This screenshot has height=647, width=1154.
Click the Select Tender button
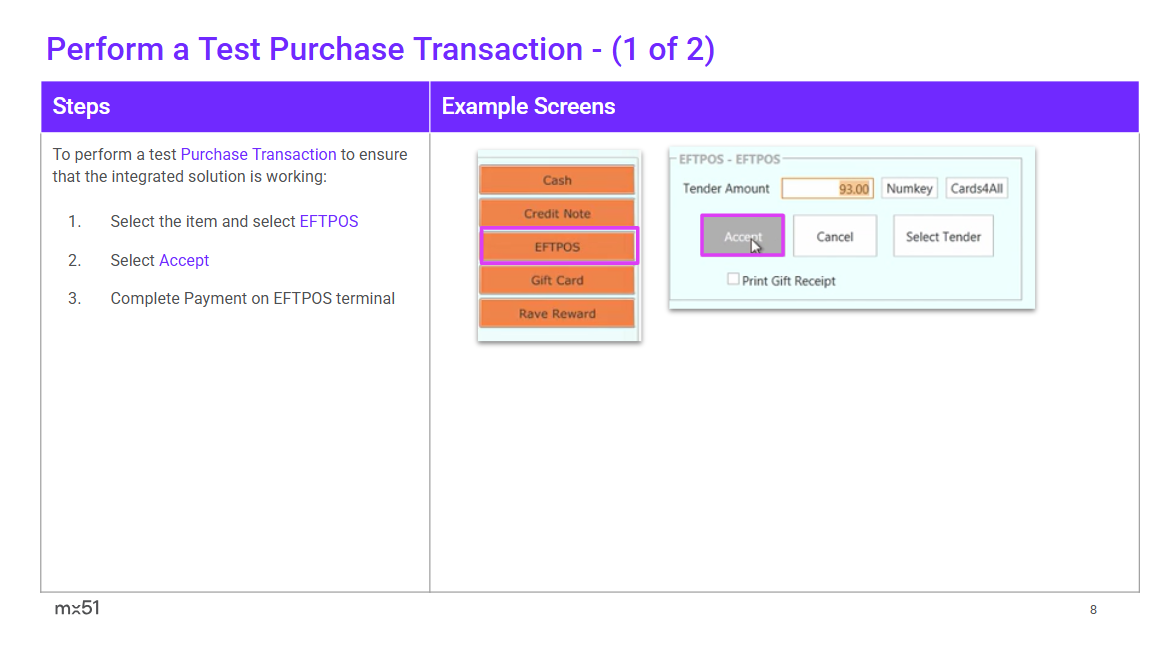[942, 236]
